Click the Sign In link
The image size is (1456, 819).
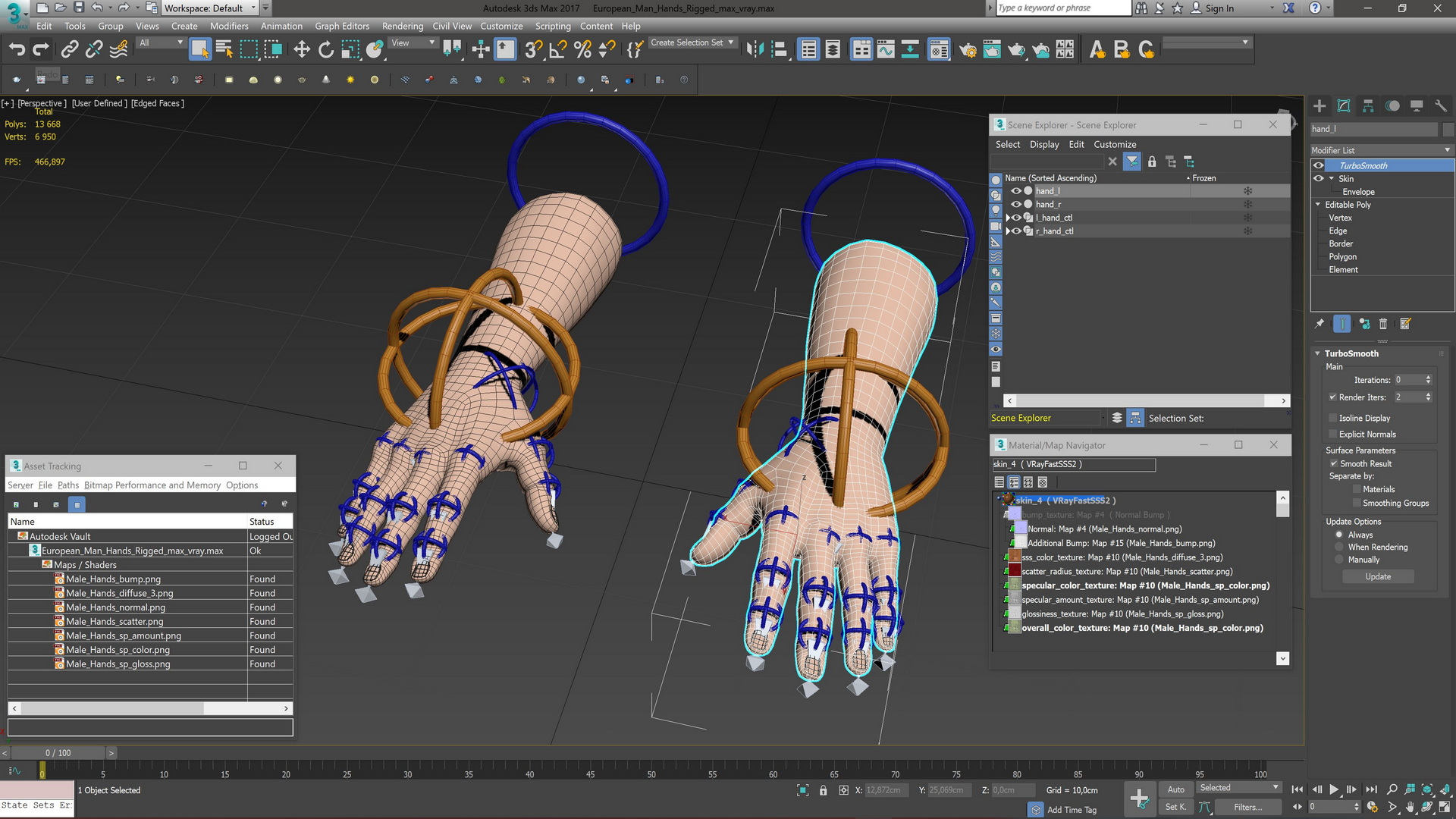click(1219, 8)
